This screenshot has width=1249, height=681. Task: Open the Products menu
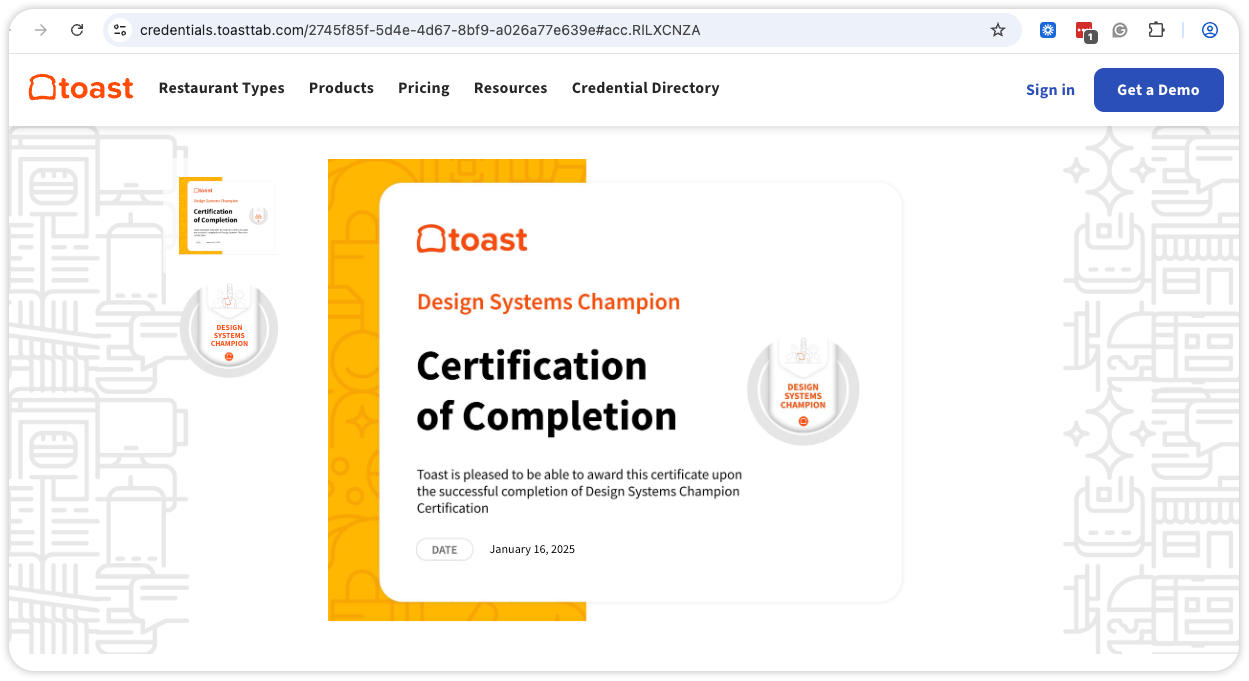tap(341, 88)
